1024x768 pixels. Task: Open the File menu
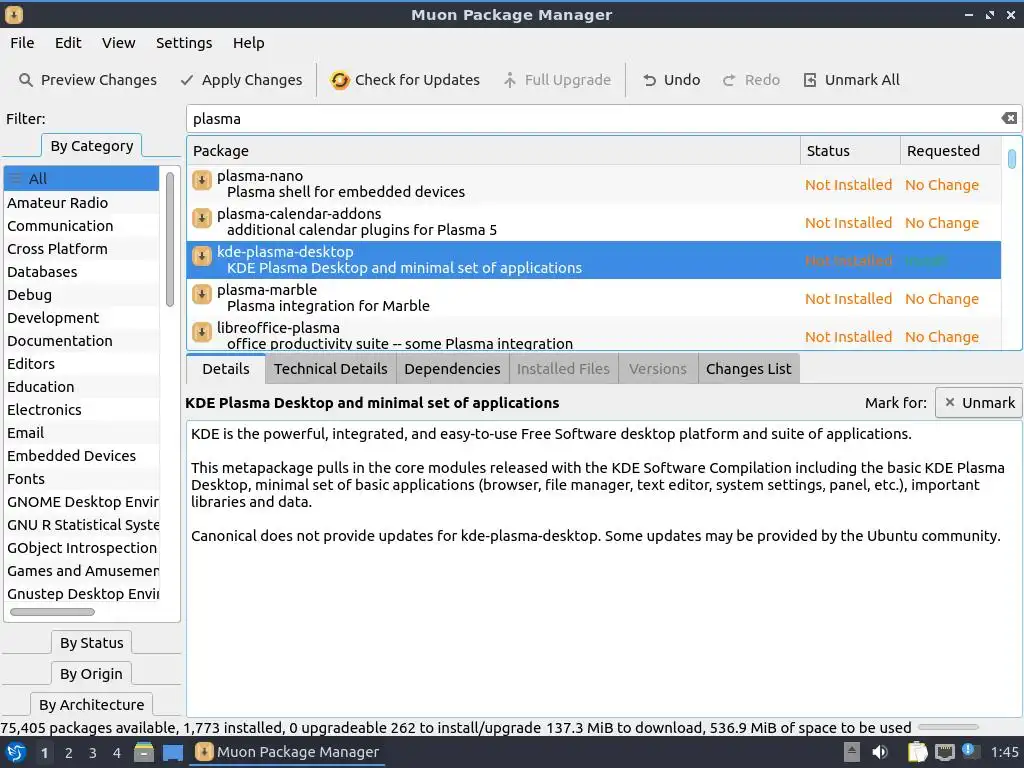point(22,43)
